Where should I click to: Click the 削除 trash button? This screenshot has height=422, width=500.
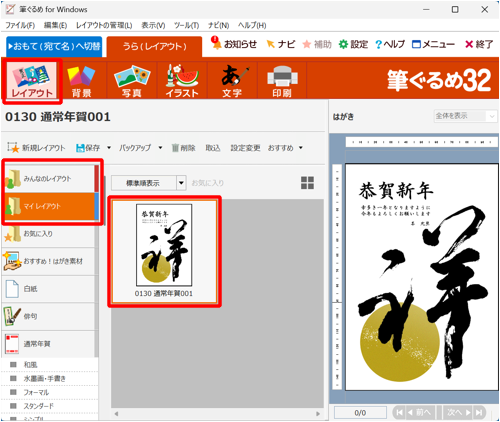(x=183, y=148)
